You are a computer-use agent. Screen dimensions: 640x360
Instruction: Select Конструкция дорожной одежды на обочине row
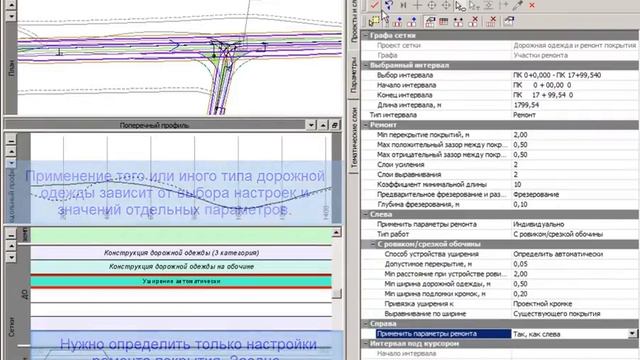click(181, 267)
